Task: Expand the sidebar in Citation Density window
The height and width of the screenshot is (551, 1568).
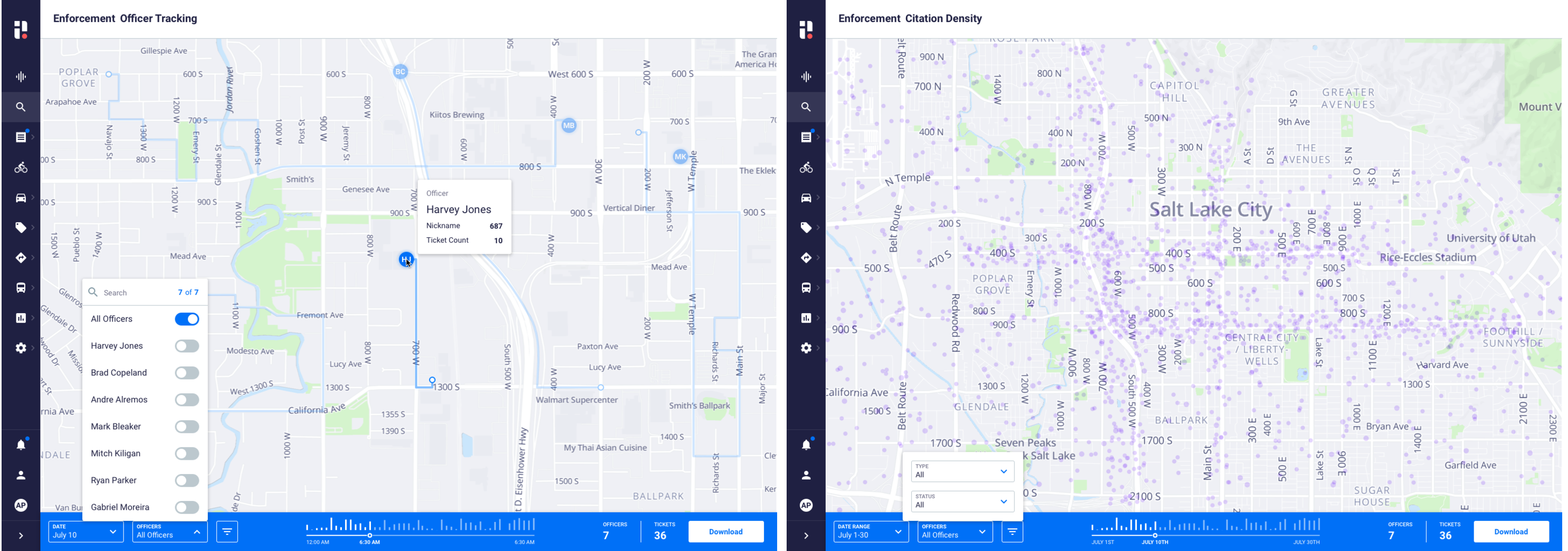Action: [806, 536]
